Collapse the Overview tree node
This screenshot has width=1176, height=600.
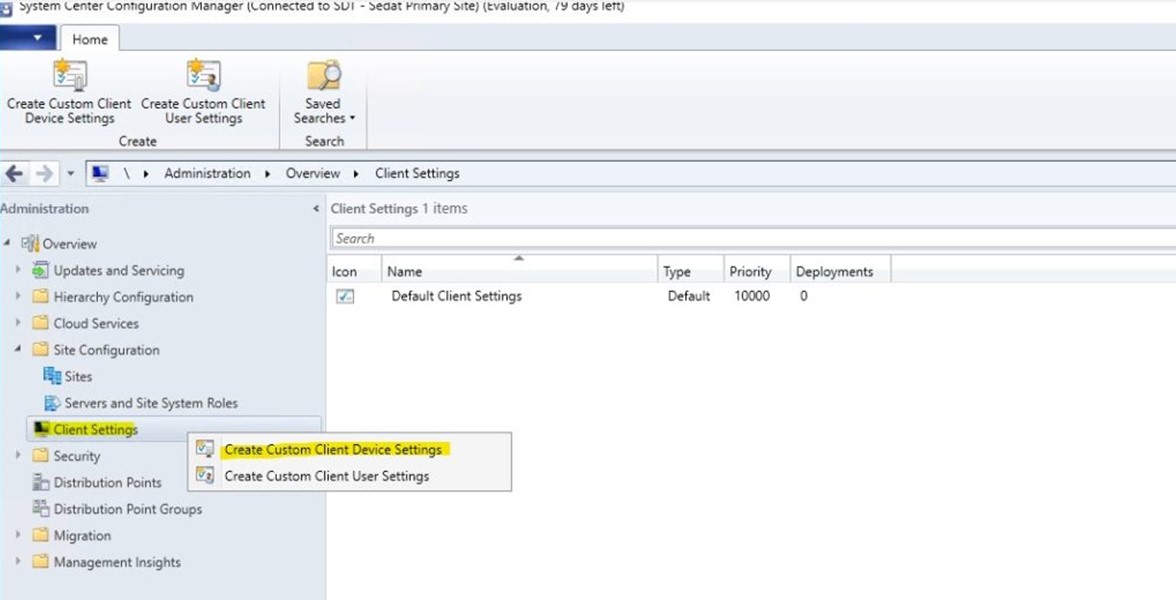7,243
